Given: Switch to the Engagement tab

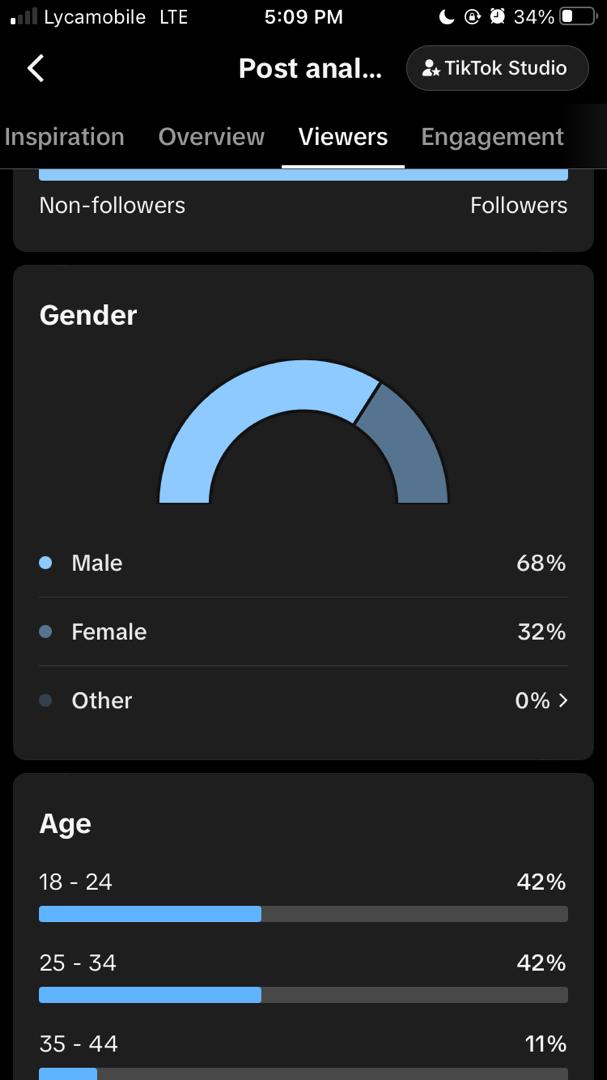Looking at the screenshot, I should 493,136.
